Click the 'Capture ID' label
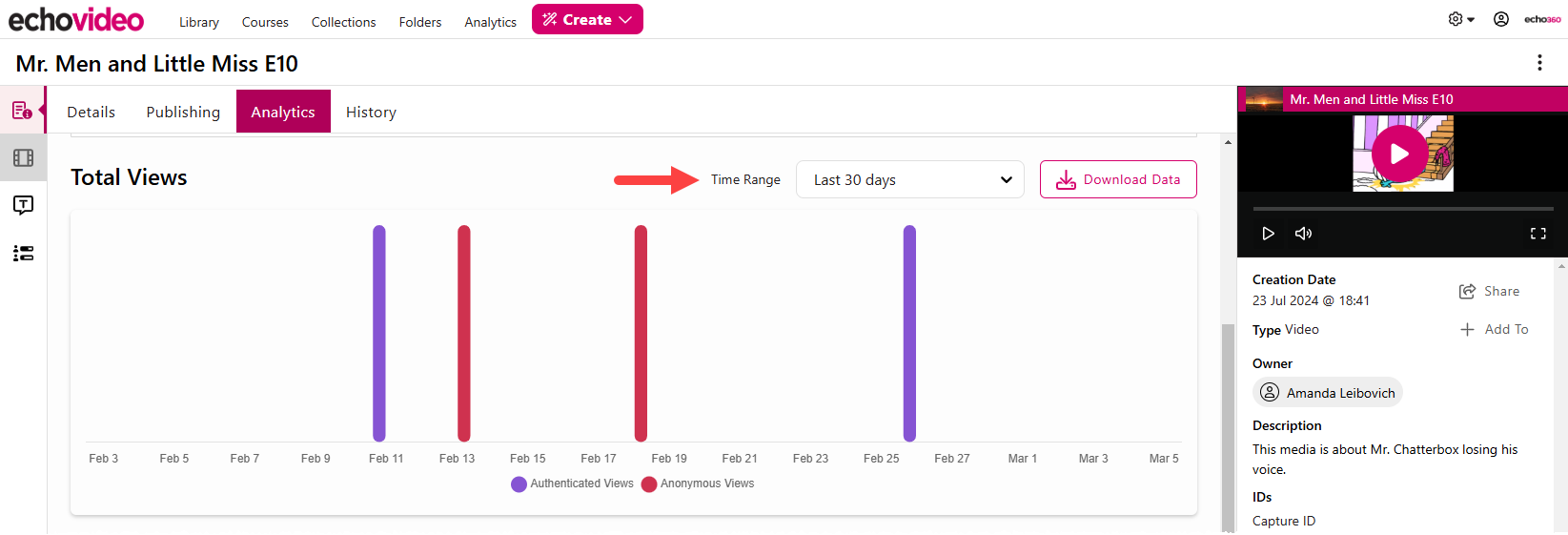 (1284, 521)
